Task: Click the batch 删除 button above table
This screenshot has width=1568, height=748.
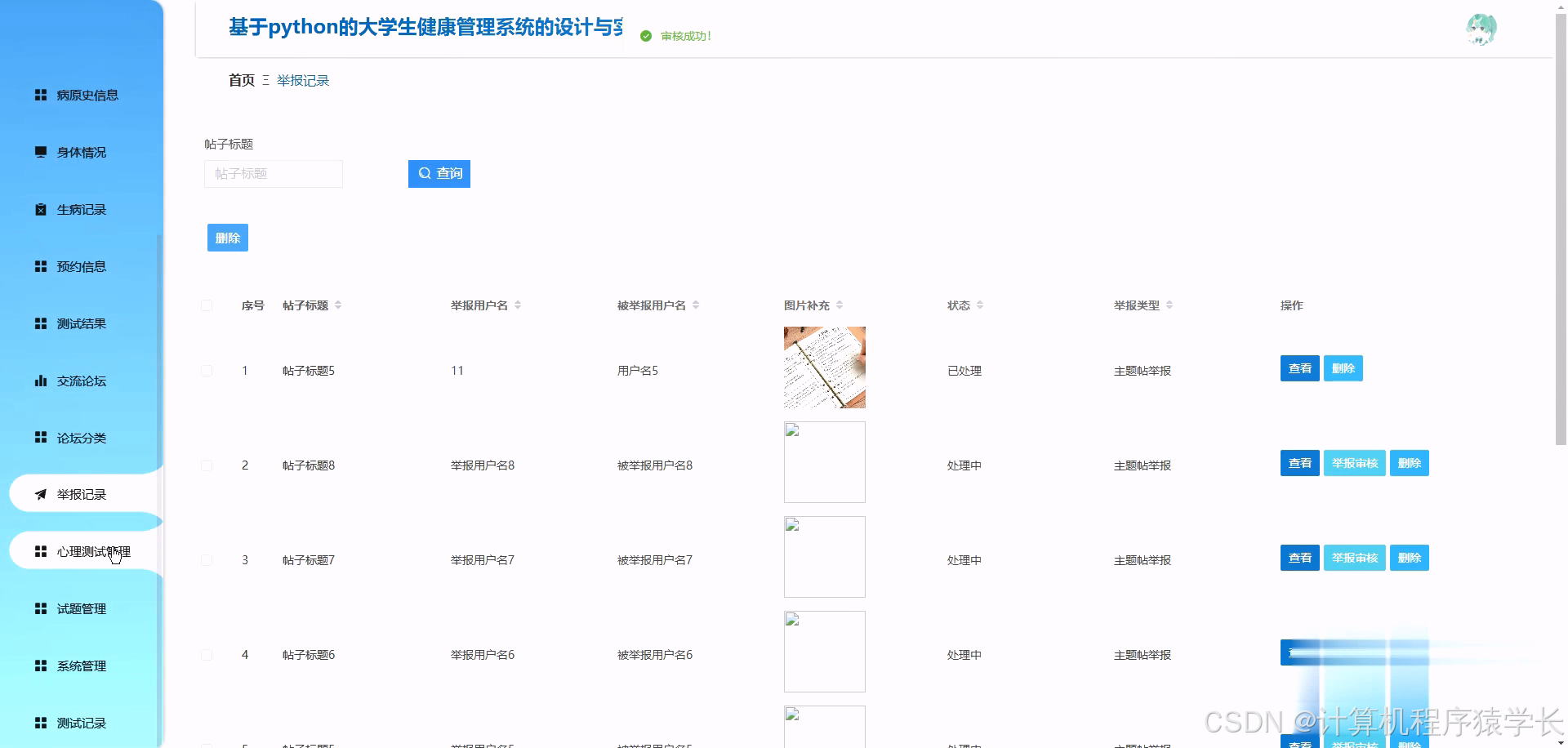Action: (228, 238)
